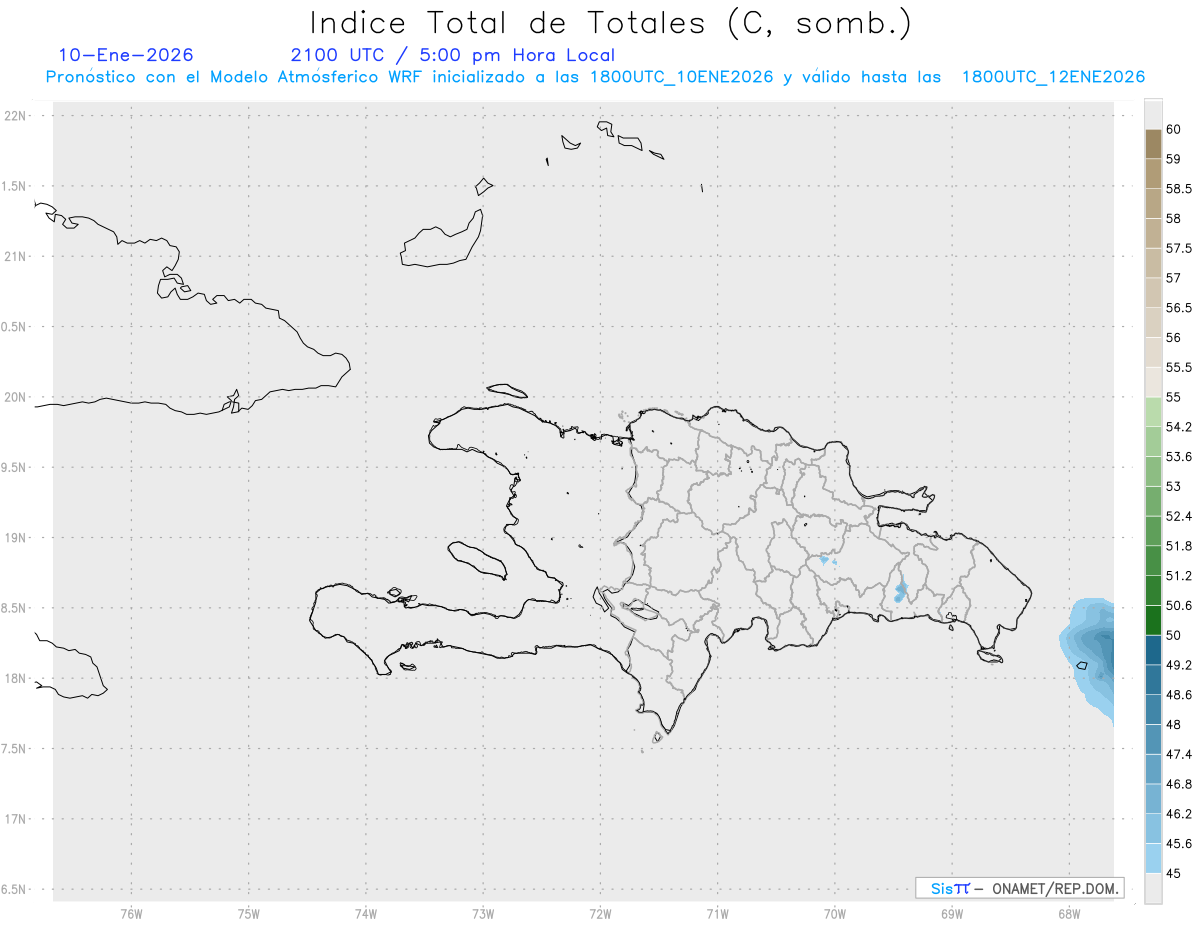
Task: Click the legend value "56.5"
Action: click(x=1179, y=307)
